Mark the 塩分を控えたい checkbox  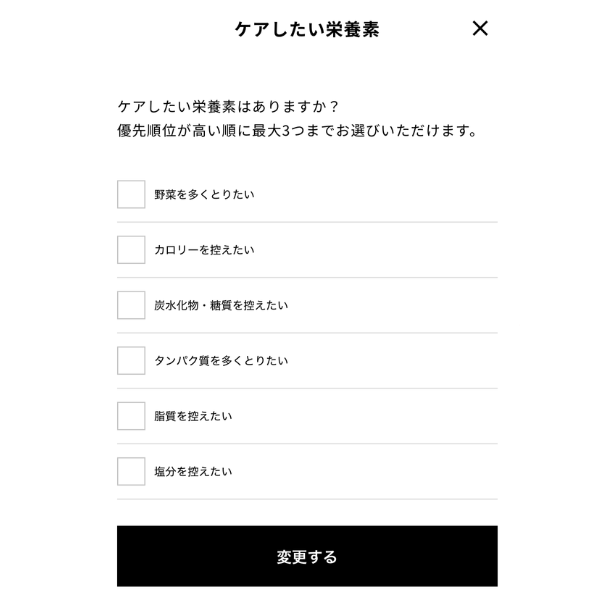click(x=131, y=471)
